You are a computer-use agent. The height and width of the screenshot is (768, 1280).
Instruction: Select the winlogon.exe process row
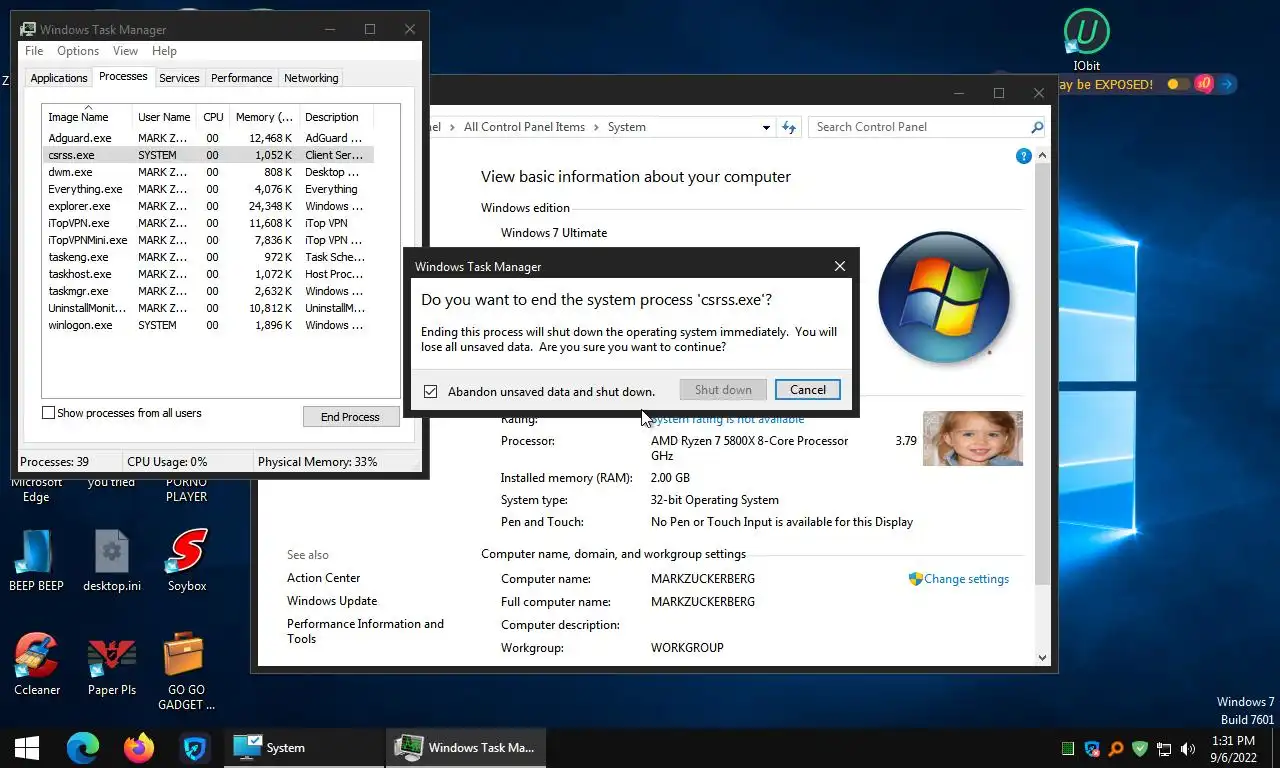[208, 325]
